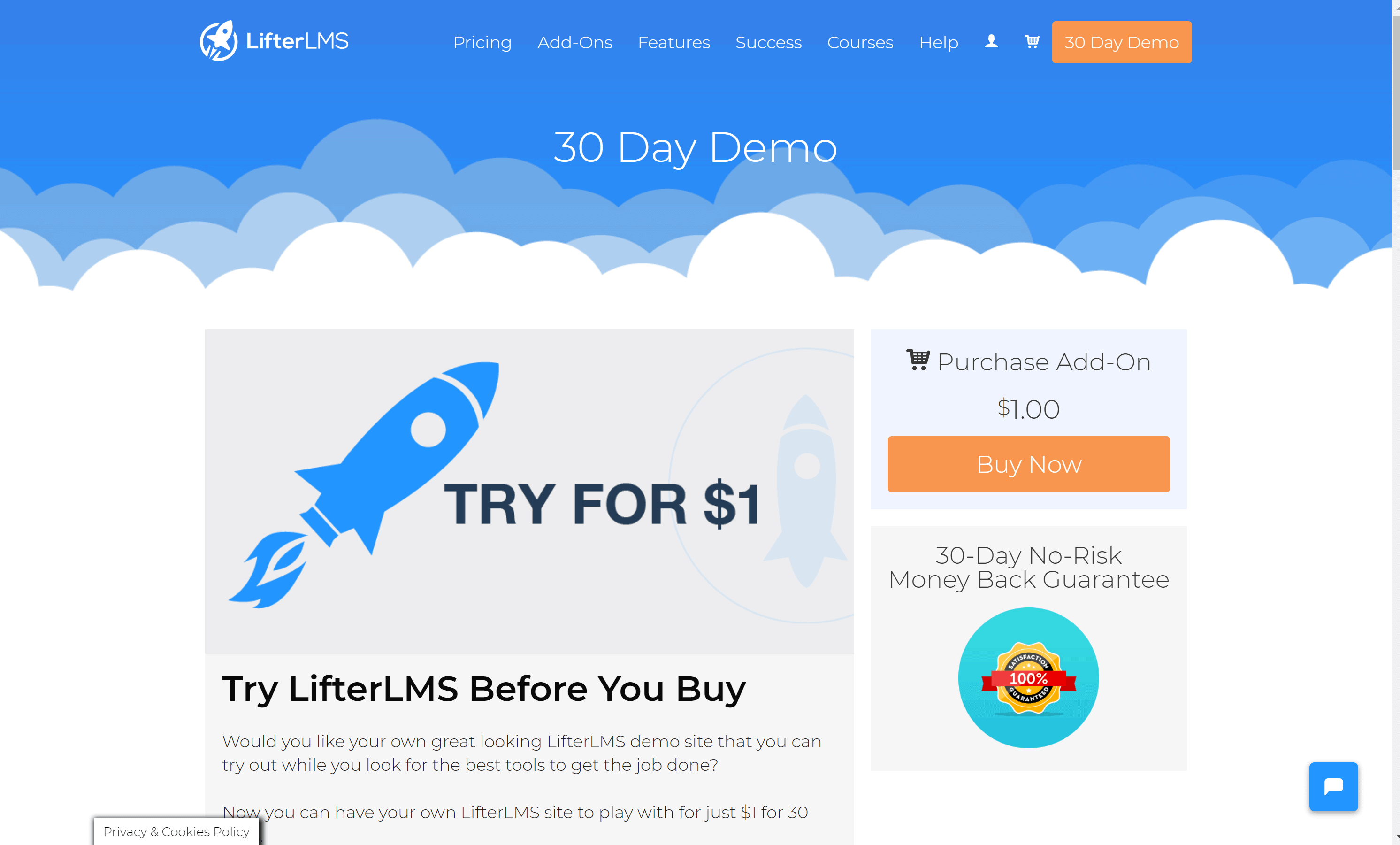The image size is (1400, 845).
Task: Open the Pricing menu item
Action: [x=482, y=42]
